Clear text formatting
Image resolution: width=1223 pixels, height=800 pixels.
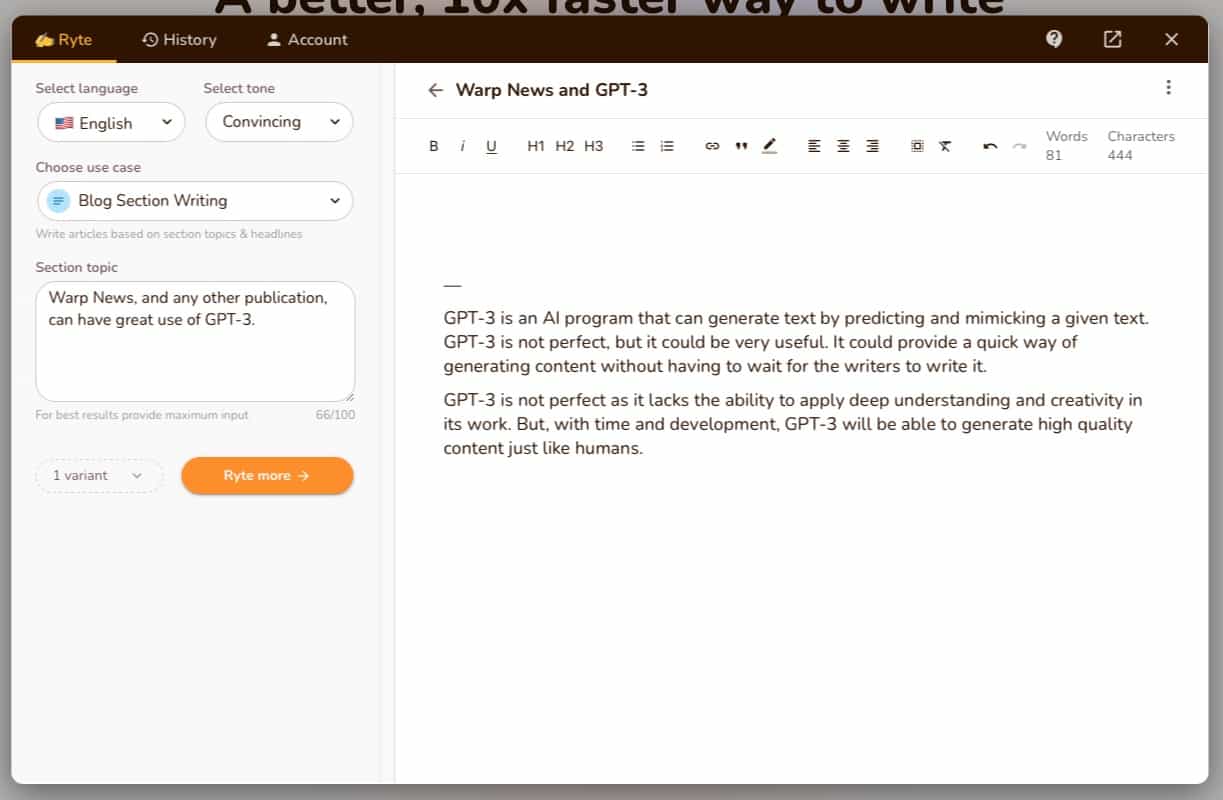click(x=945, y=146)
